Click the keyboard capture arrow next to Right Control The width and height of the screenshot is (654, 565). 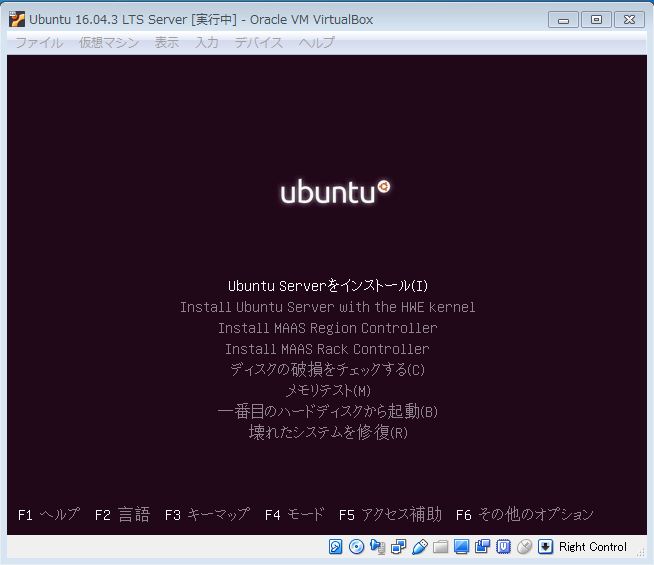545,547
